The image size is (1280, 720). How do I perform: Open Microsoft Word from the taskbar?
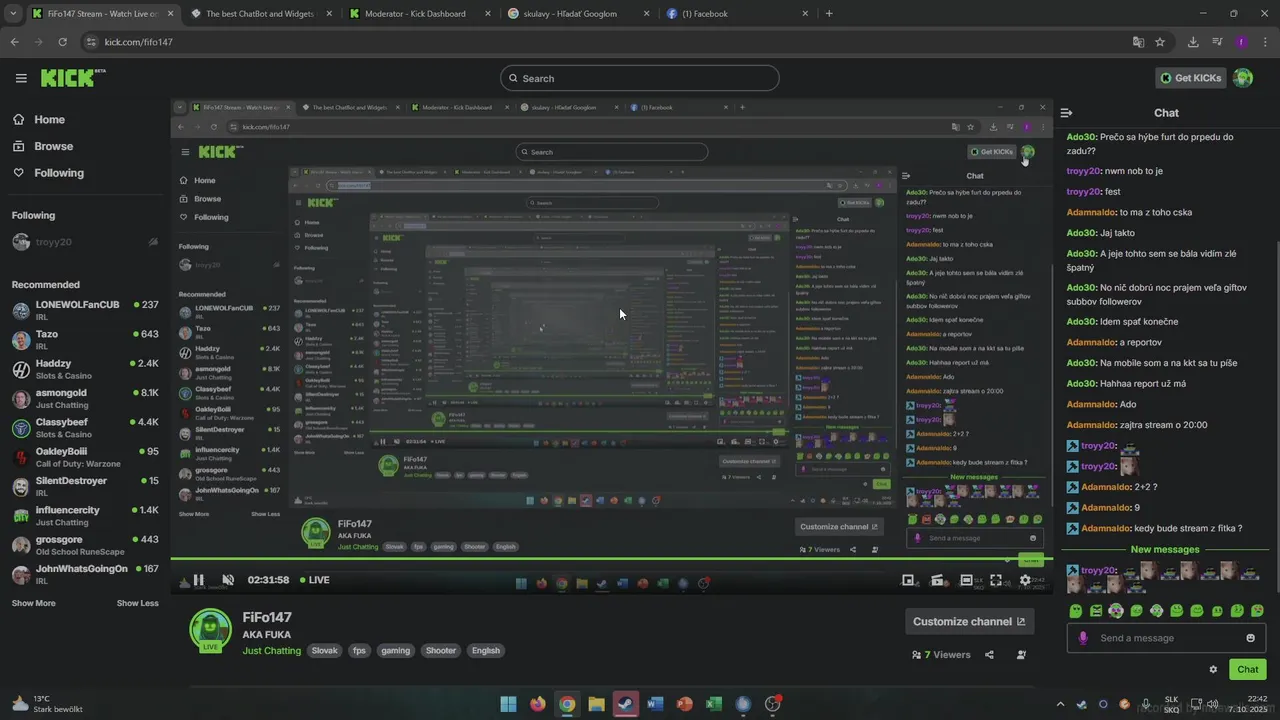click(x=655, y=704)
